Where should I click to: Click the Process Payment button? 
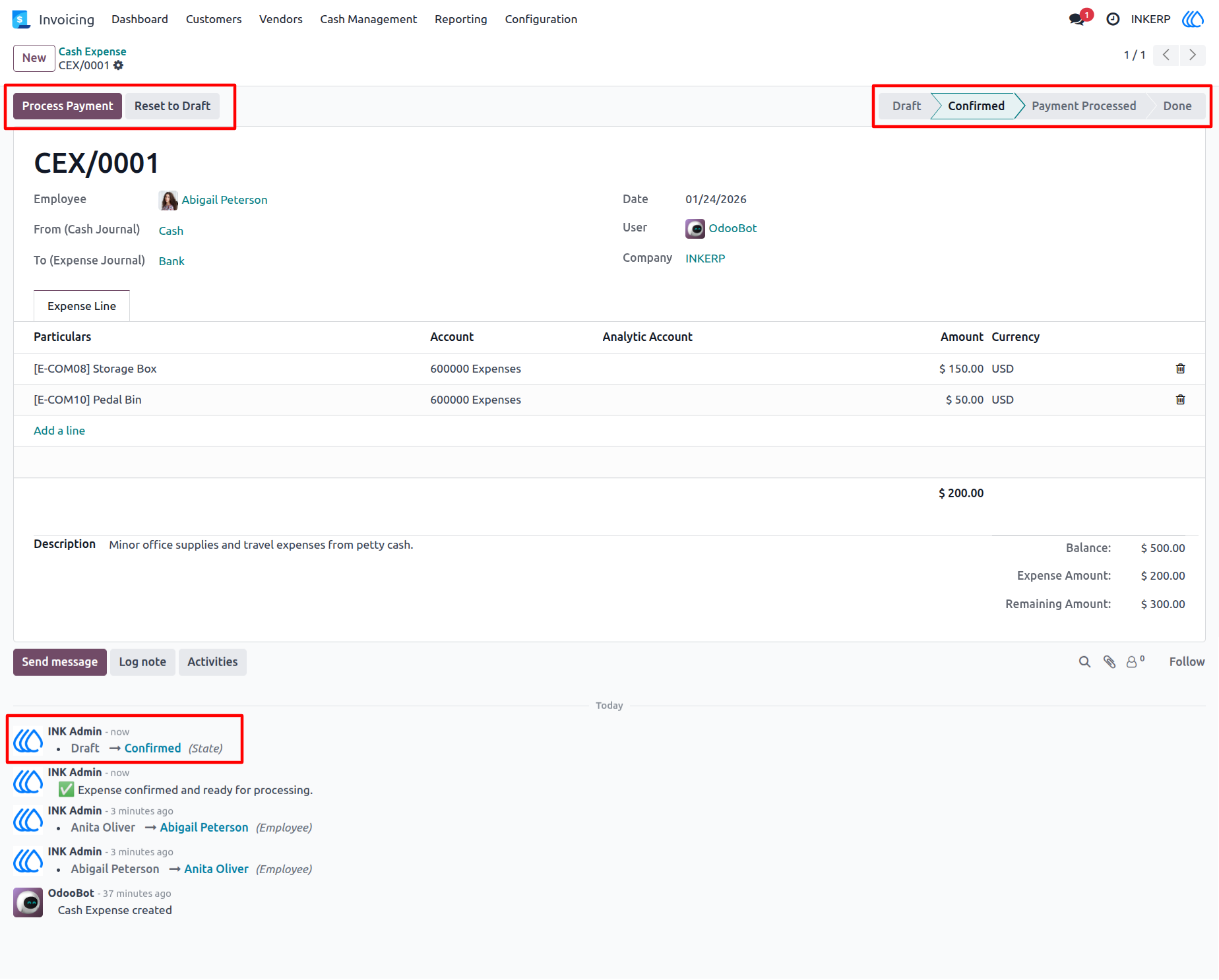coord(67,106)
